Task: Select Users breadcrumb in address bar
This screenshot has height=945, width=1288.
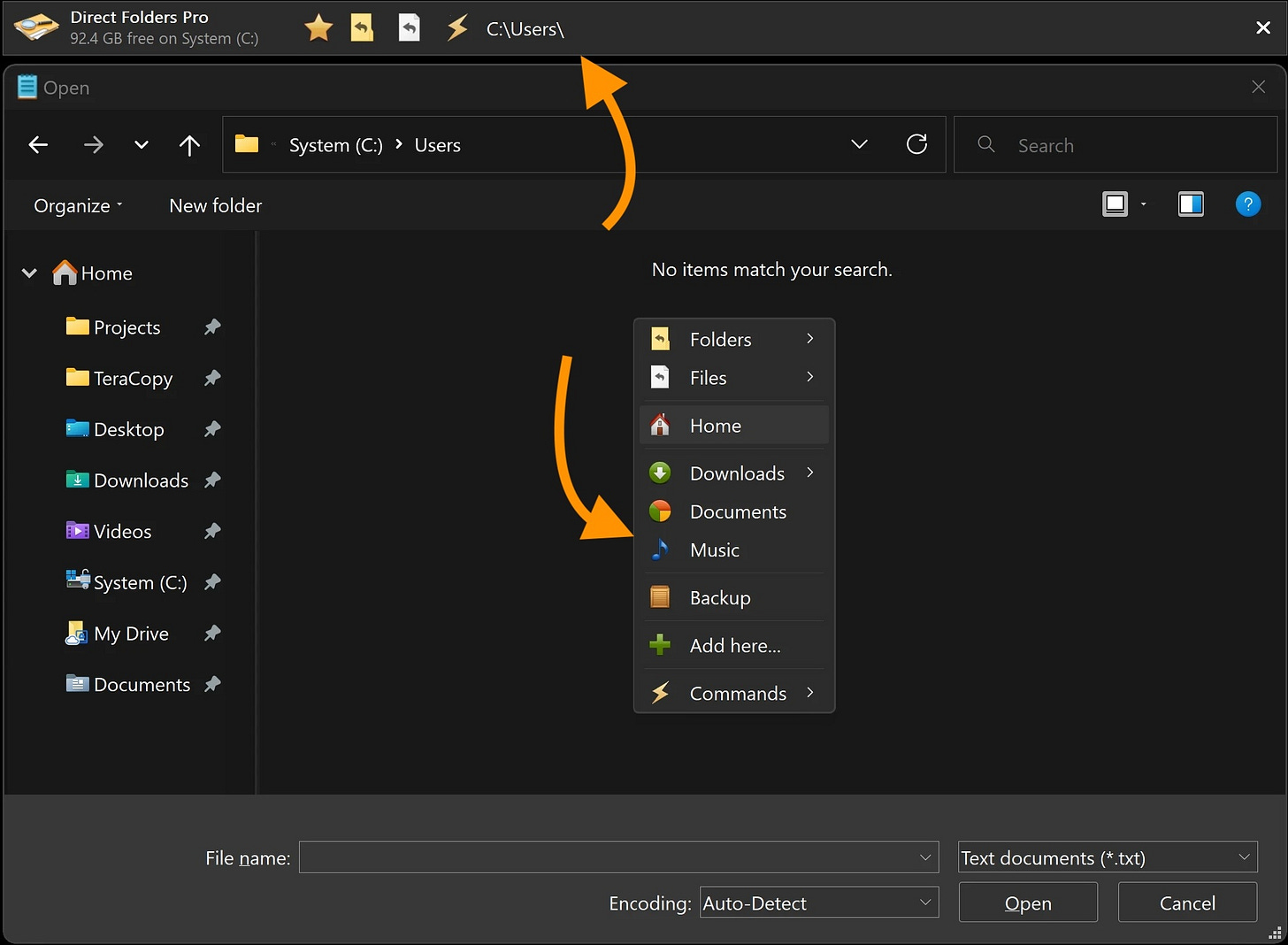Action: [x=438, y=145]
